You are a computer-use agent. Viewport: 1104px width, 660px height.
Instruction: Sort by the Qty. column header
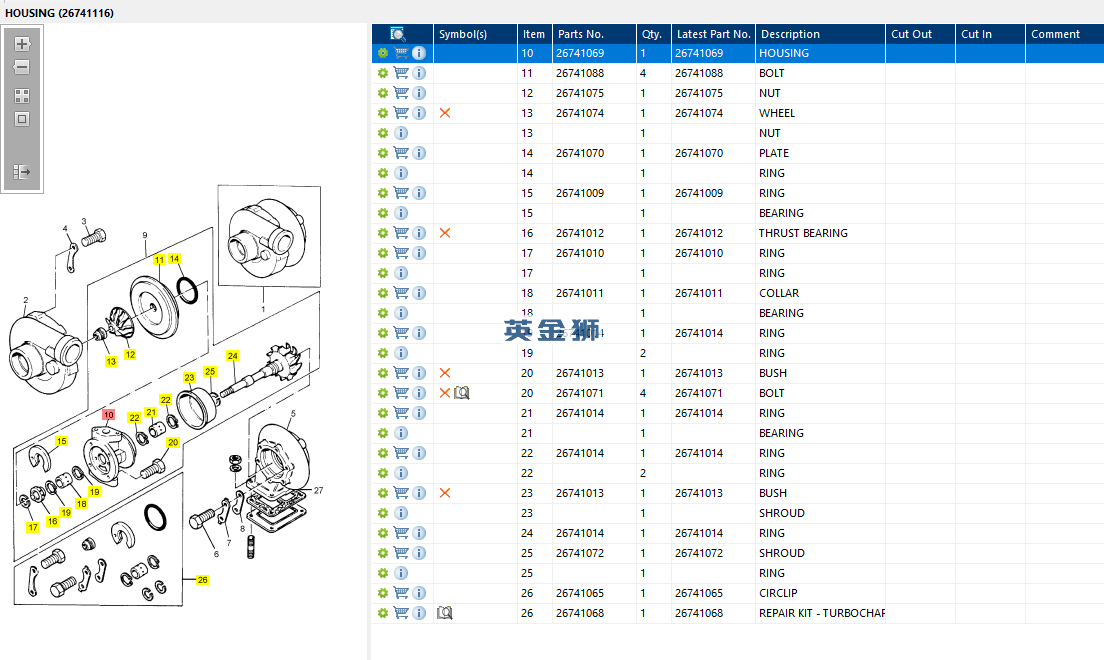(x=653, y=34)
